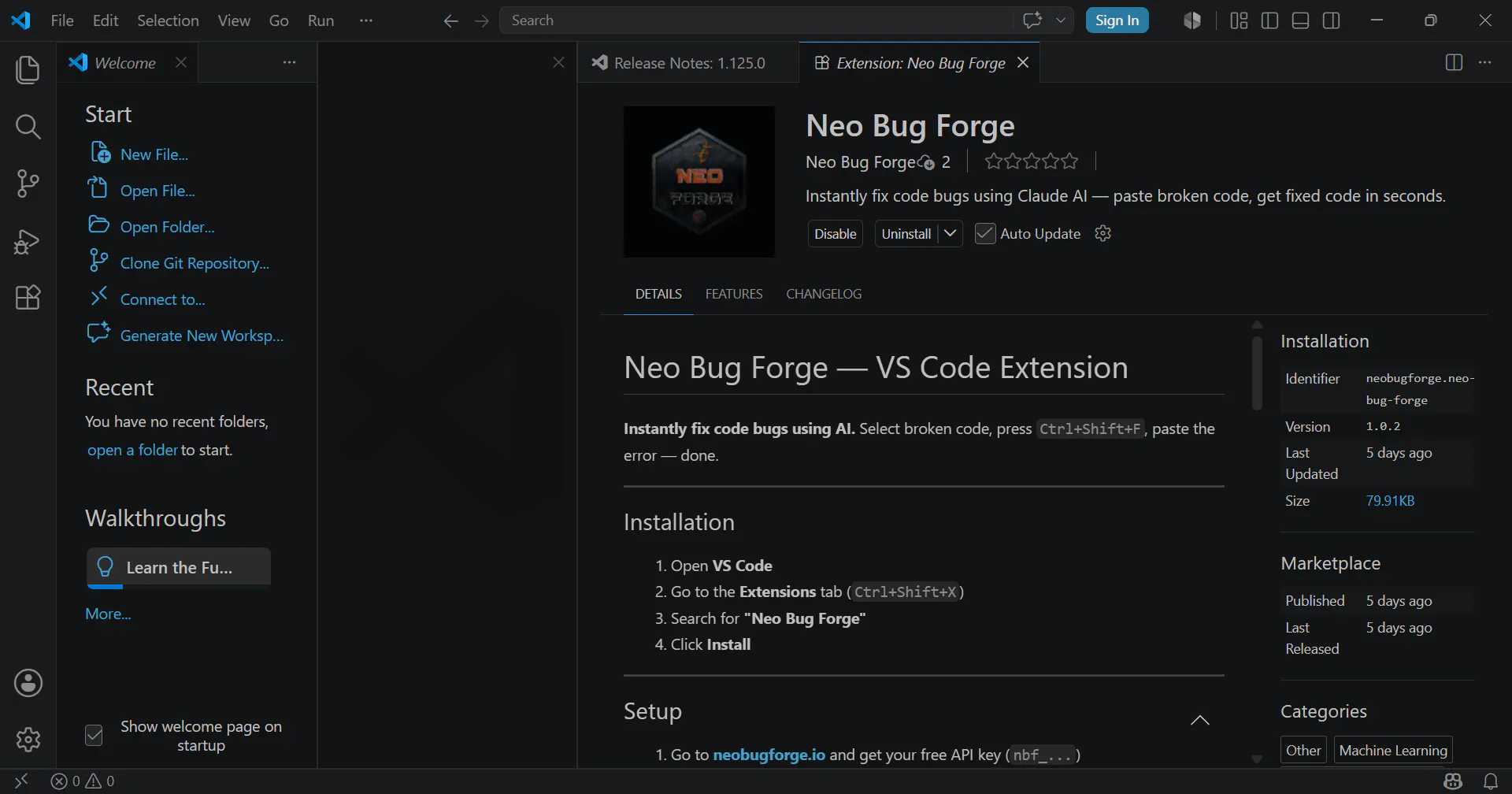Screen dimensions: 1512x794
Task: Close the empty middle editor group
Action: coord(558,62)
